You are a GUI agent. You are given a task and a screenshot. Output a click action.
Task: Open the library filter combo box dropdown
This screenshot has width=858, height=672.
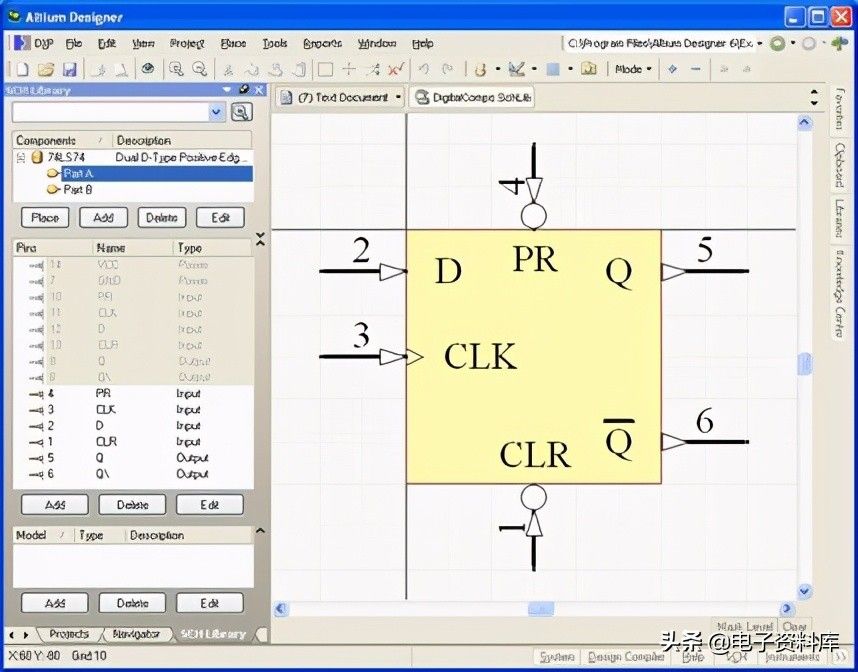pyautogui.click(x=217, y=112)
